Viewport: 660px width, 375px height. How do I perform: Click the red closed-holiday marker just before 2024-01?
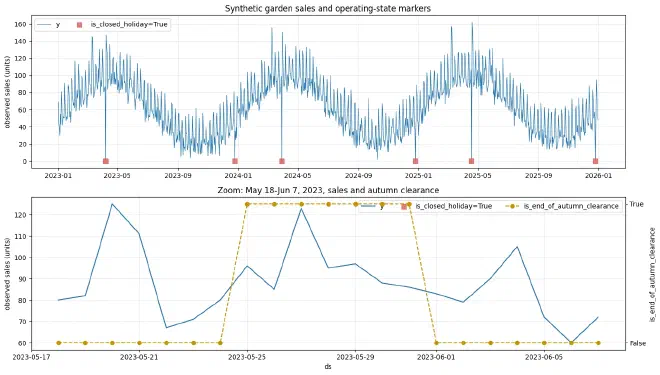pyautogui.click(x=235, y=161)
